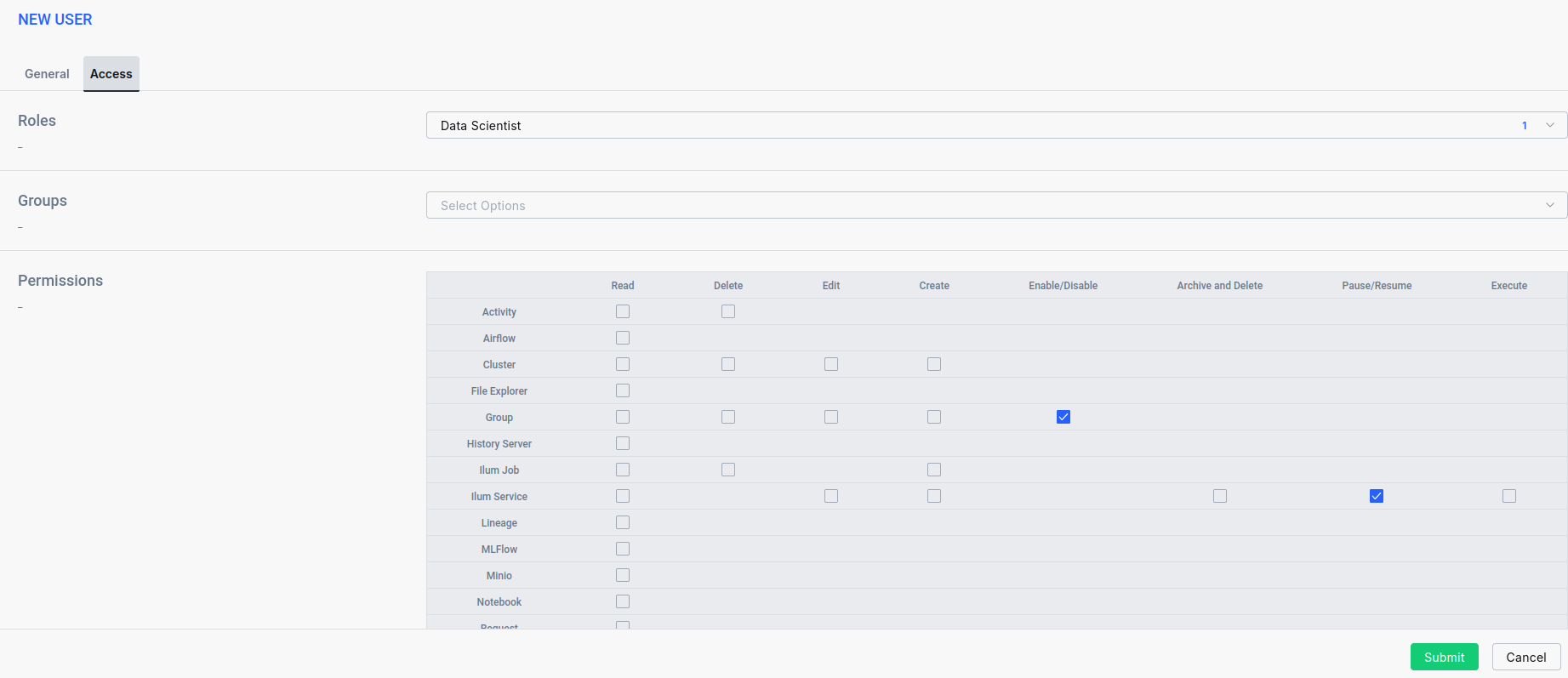Check Delete permission for Activity

[x=728, y=311]
